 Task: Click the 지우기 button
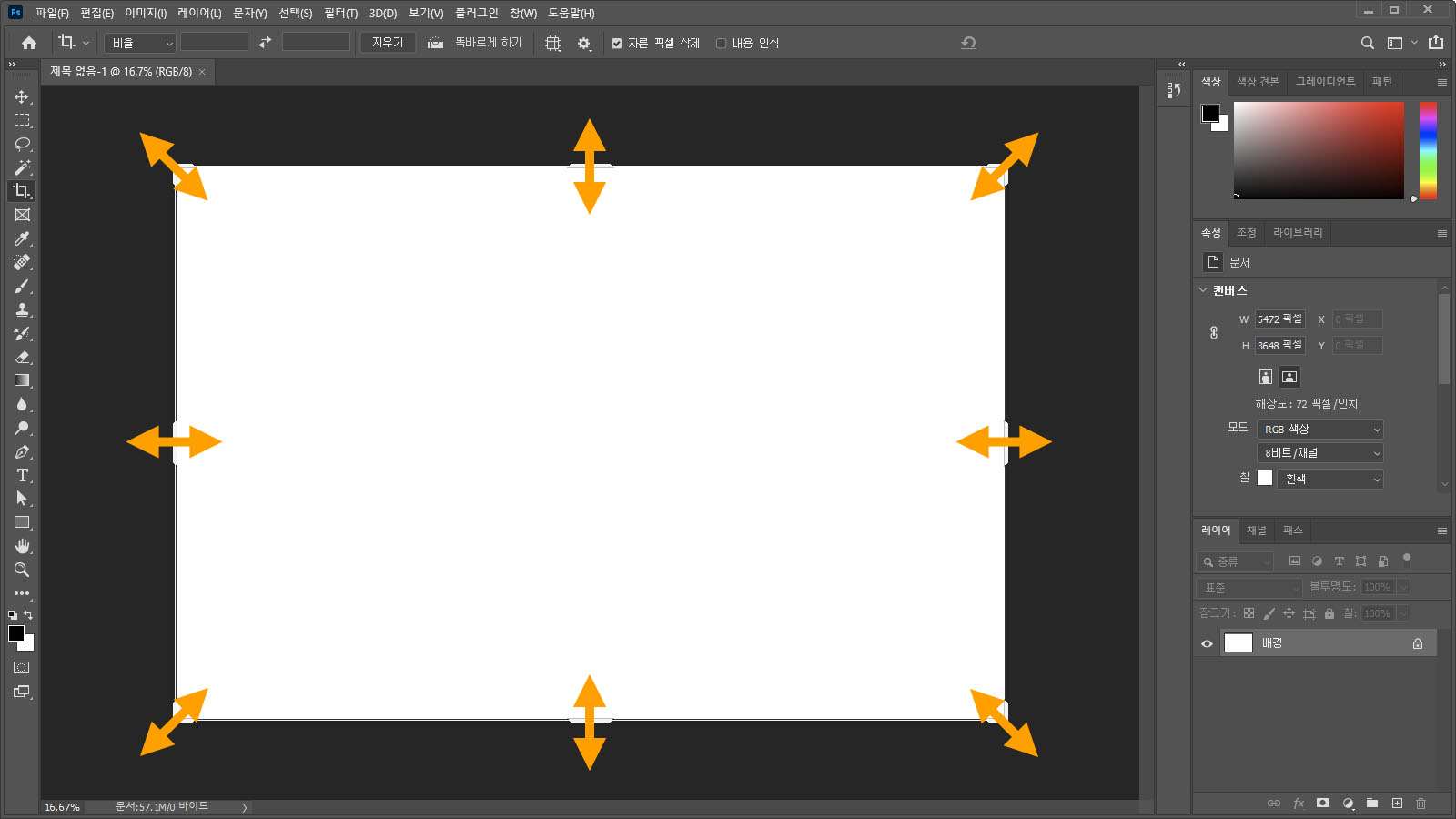pos(388,43)
